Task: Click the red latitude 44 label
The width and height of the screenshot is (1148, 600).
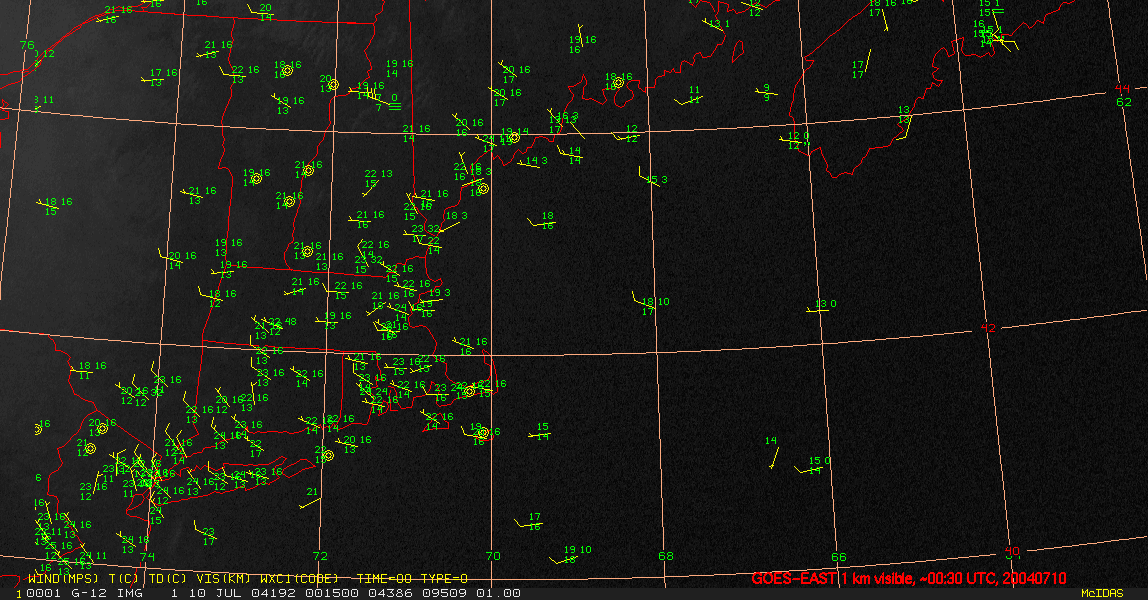Action: [x=1122, y=89]
